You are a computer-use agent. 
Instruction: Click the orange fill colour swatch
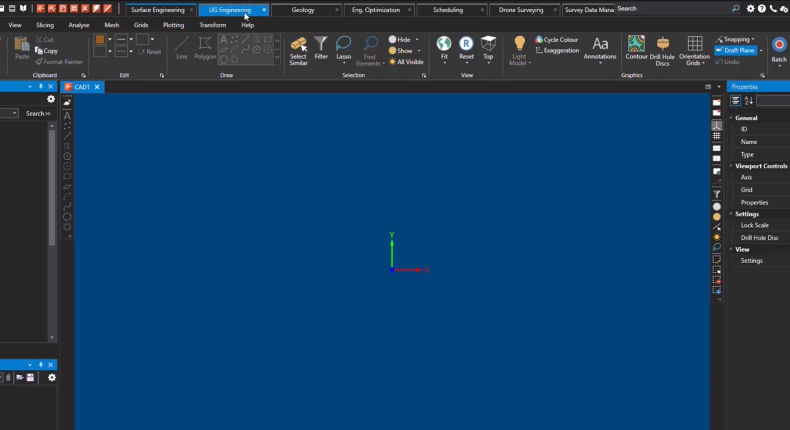100,39
